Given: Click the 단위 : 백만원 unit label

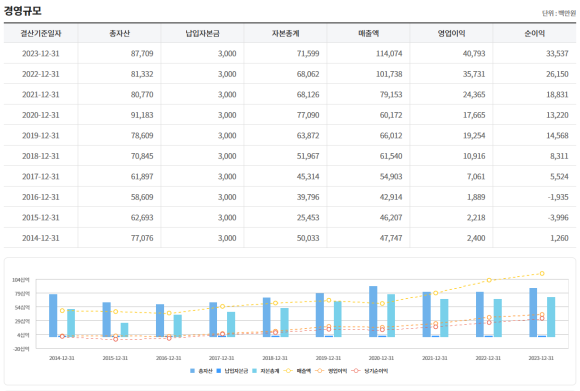Looking at the screenshot, I should pos(559,13).
